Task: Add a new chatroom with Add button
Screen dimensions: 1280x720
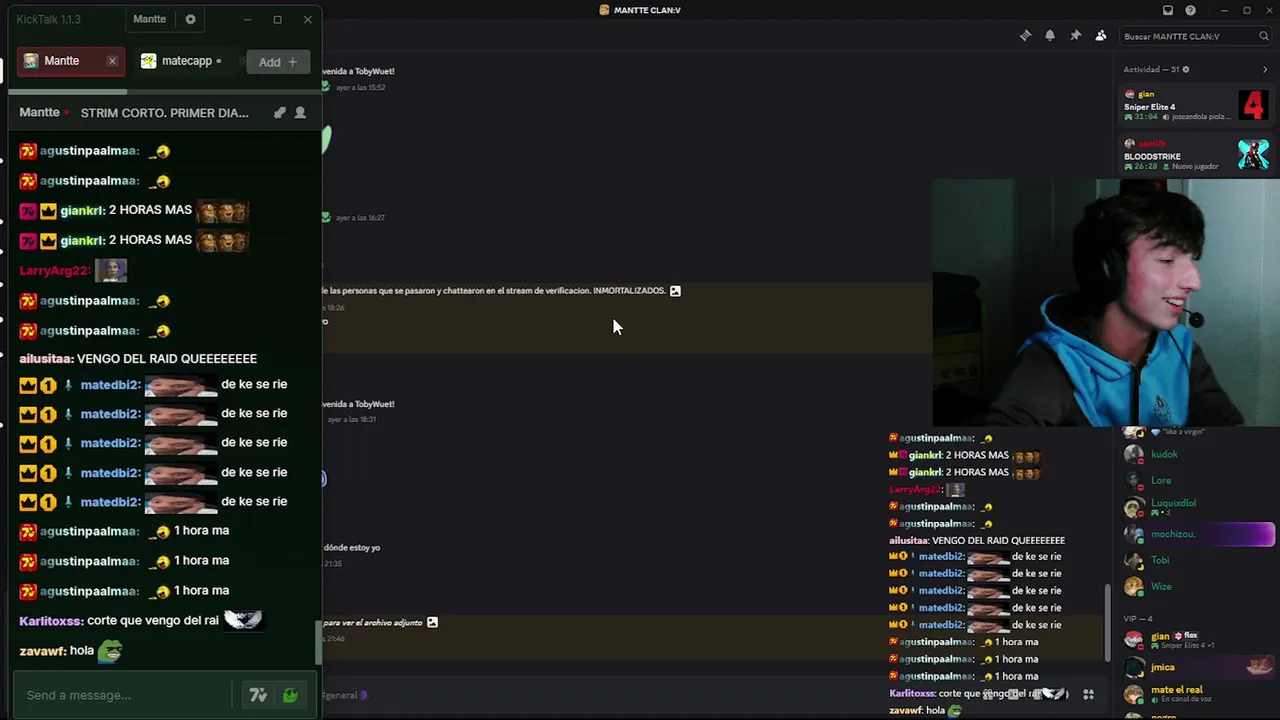Action: tap(278, 62)
